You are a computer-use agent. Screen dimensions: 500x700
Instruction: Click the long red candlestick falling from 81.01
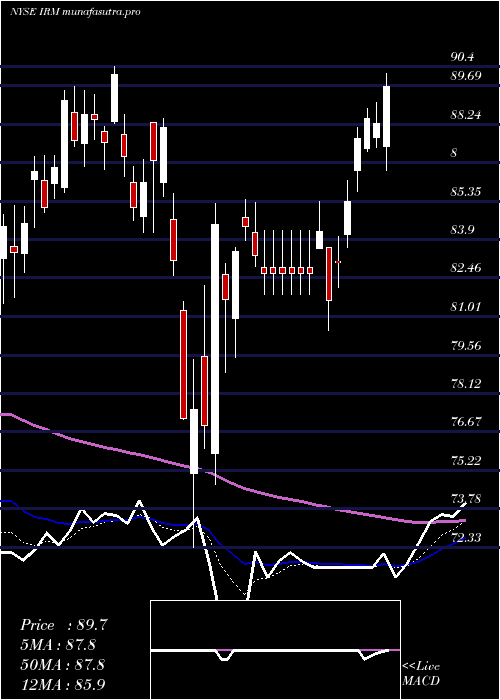[x=183, y=364]
